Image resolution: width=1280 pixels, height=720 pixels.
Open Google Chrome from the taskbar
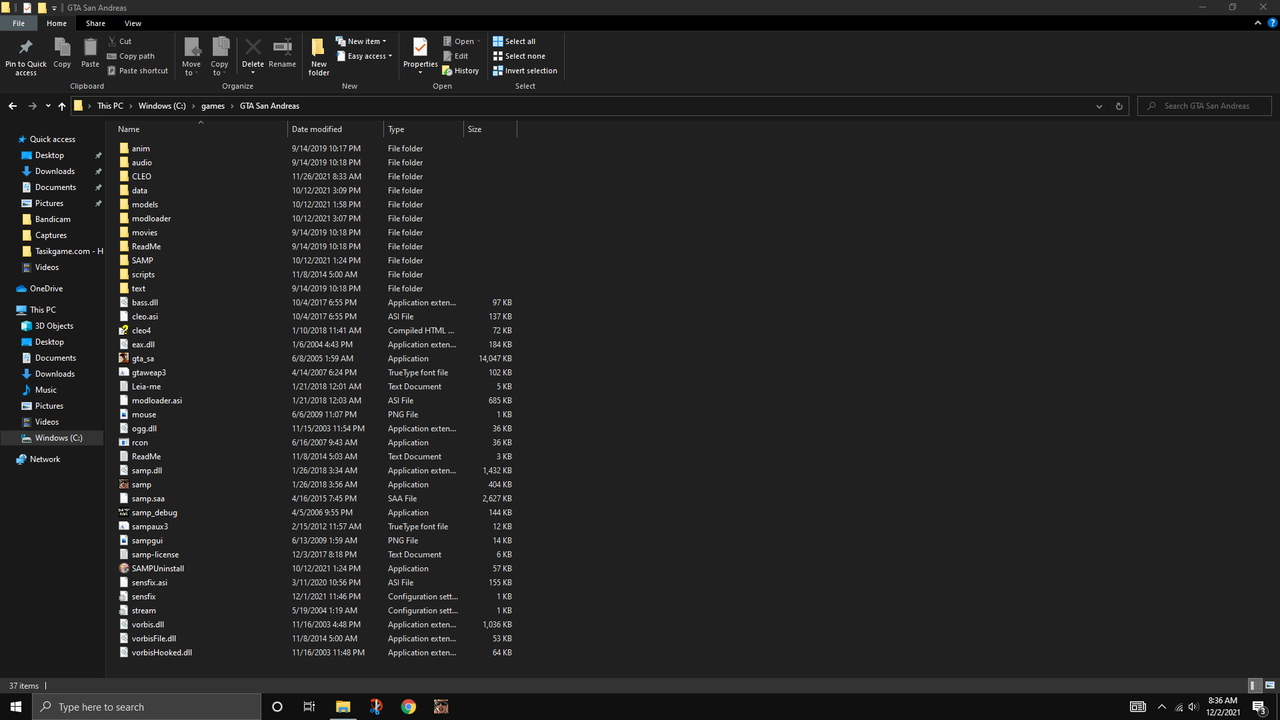[408, 707]
